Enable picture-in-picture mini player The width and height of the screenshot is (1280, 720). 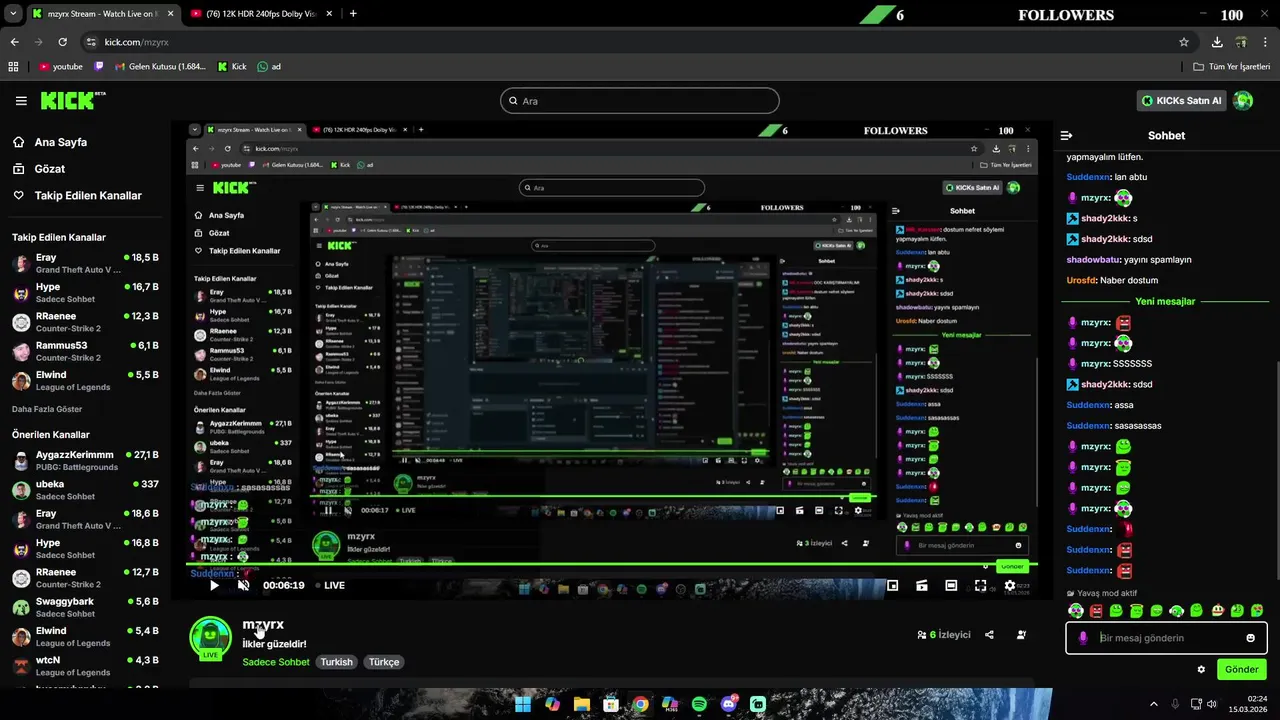click(x=893, y=586)
